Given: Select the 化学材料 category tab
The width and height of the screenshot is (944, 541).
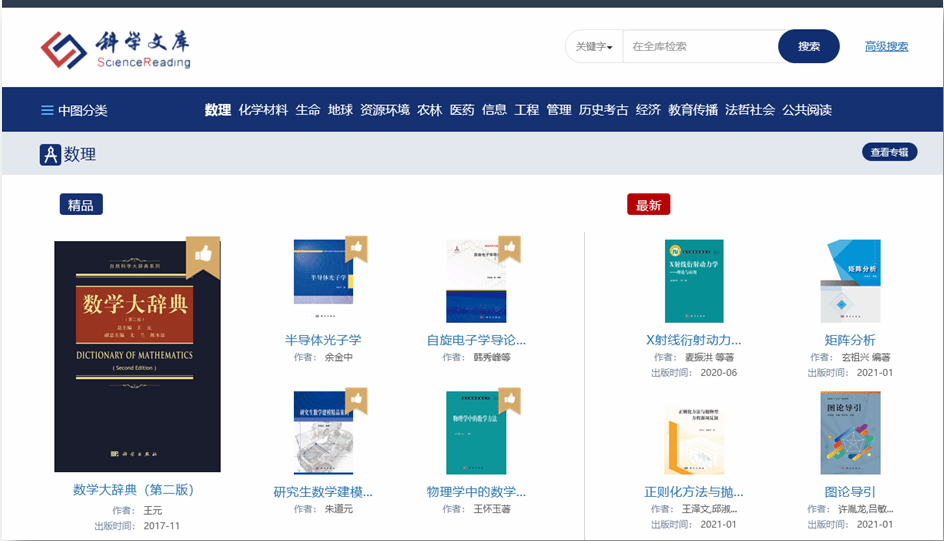Looking at the screenshot, I should (263, 110).
